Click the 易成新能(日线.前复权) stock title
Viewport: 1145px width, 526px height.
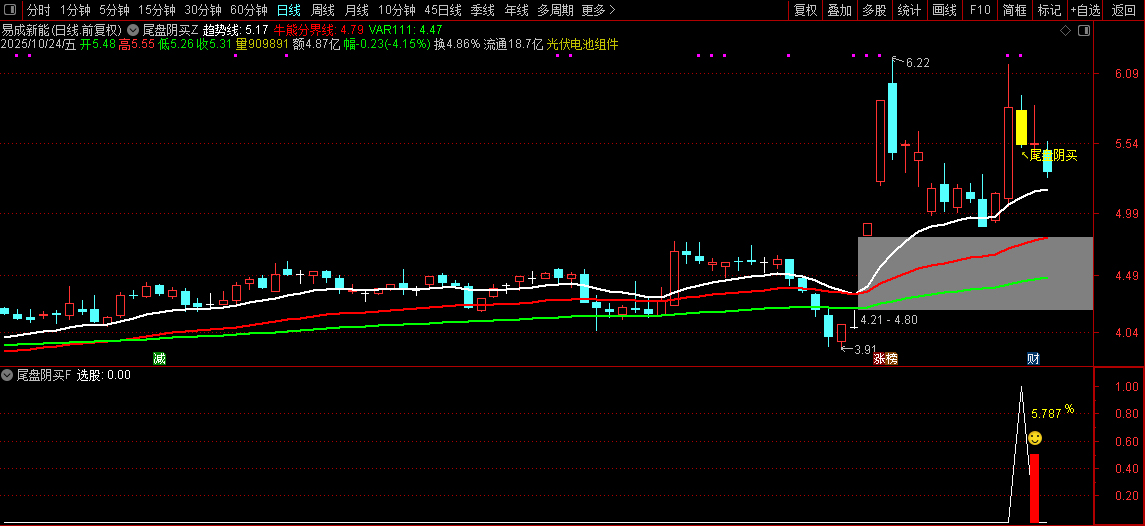[x=62, y=31]
